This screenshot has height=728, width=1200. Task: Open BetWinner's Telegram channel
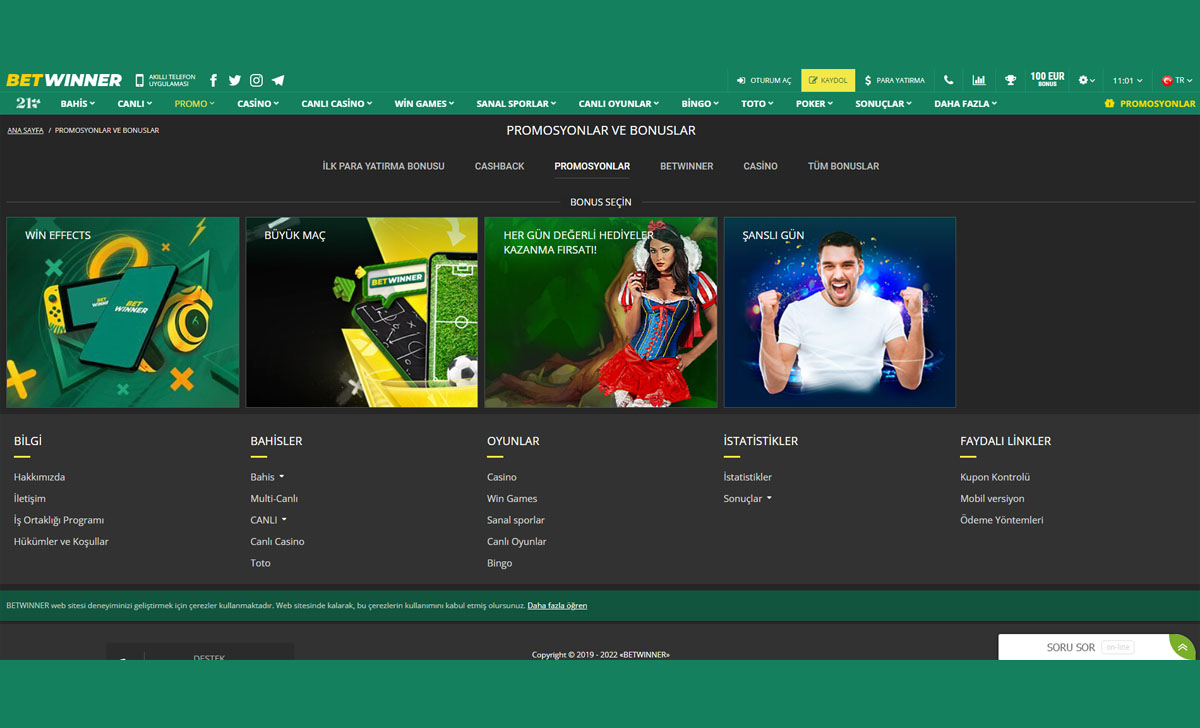278,80
